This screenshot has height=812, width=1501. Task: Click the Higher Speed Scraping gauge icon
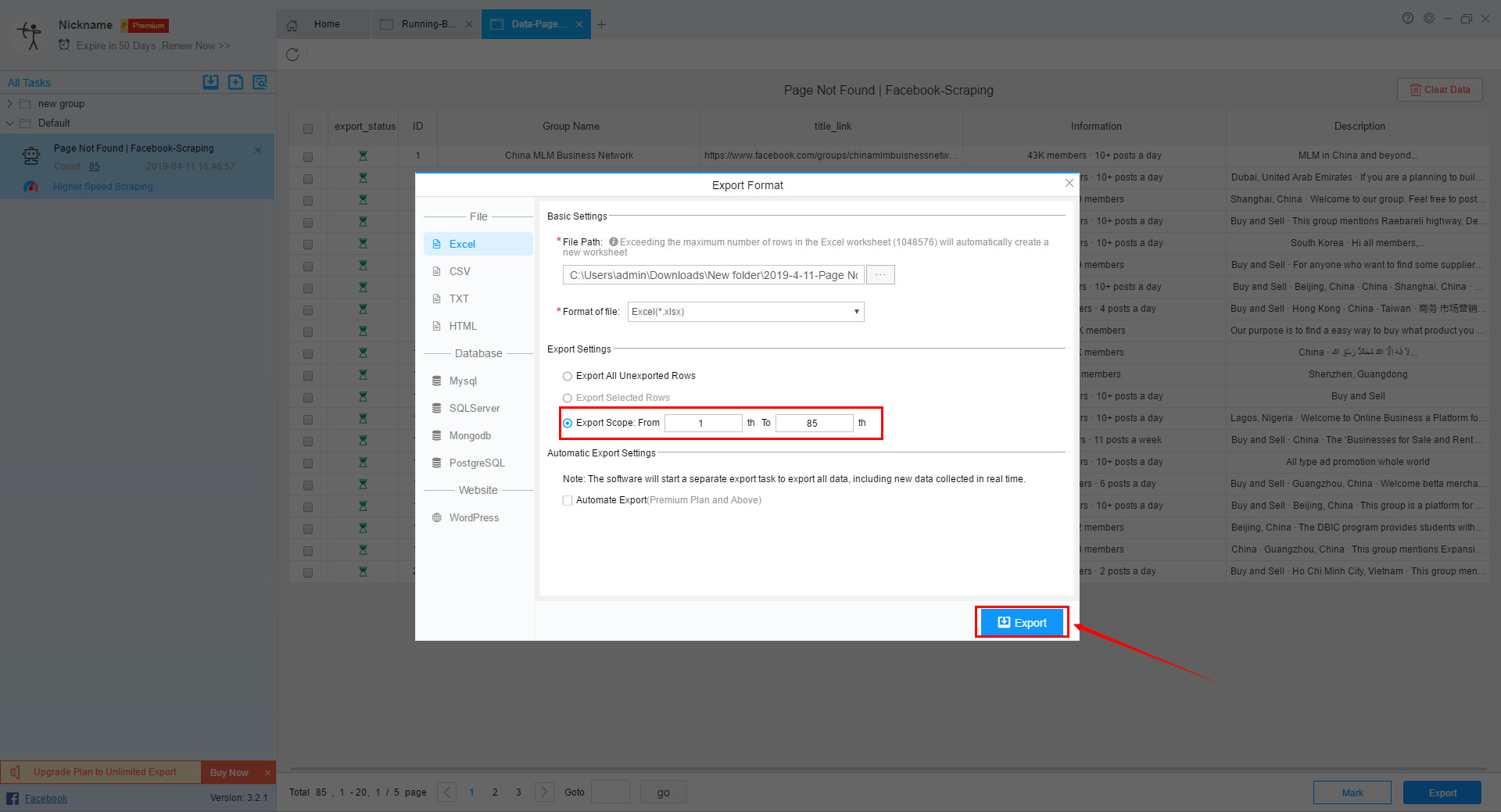coord(30,187)
